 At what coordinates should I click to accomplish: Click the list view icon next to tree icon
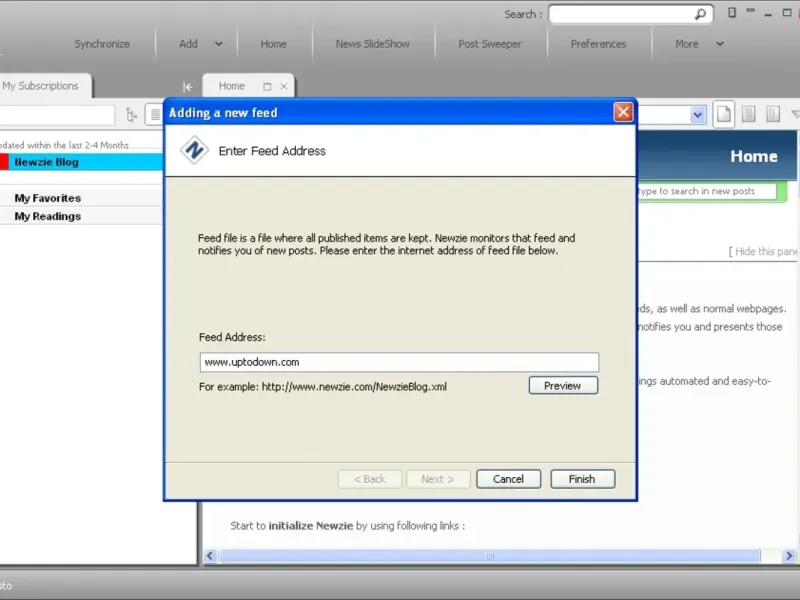(x=154, y=115)
